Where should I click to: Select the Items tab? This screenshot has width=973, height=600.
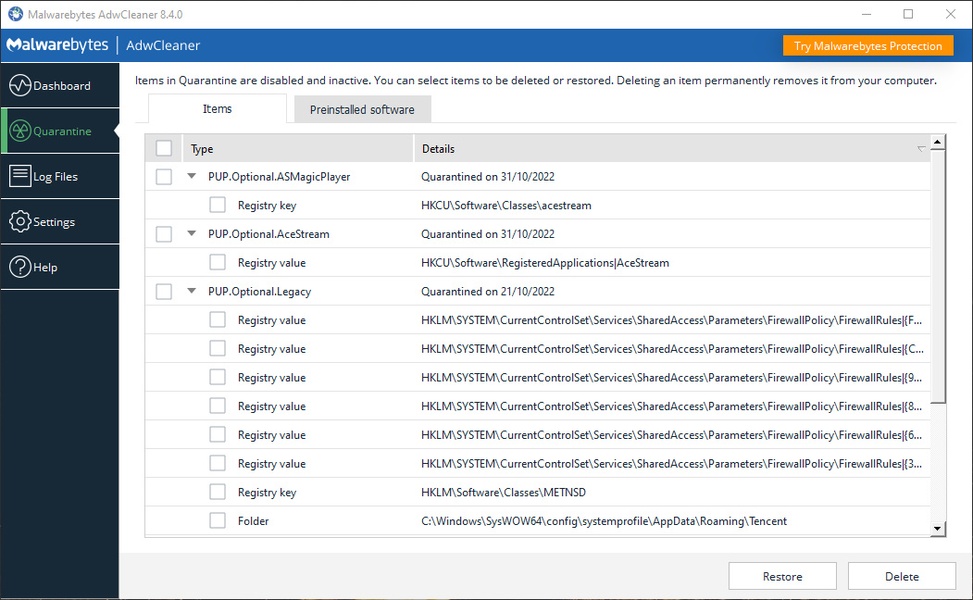tap(217, 109)
